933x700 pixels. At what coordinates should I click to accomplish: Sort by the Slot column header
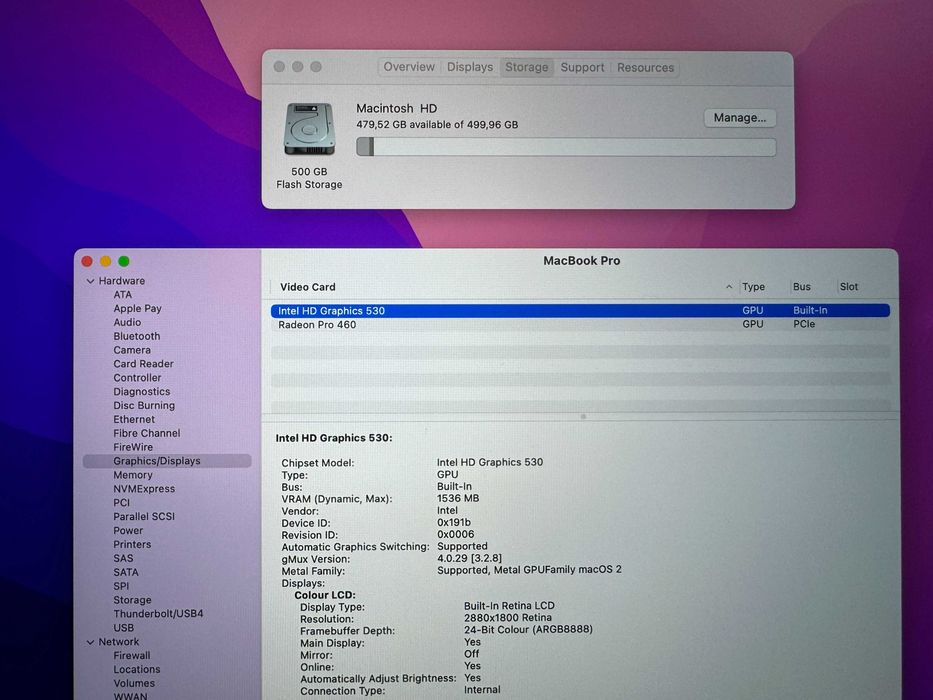[849, 287]
